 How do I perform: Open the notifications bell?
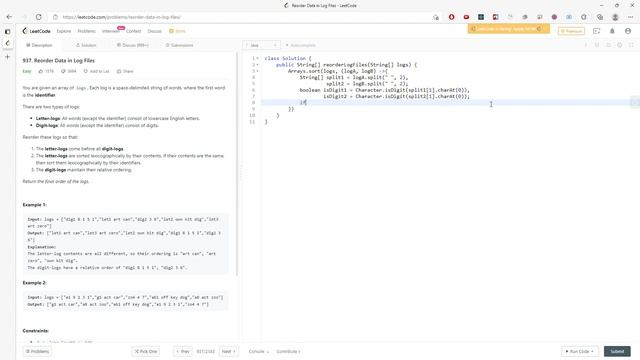pyautogui.click(x=612, y=31)
